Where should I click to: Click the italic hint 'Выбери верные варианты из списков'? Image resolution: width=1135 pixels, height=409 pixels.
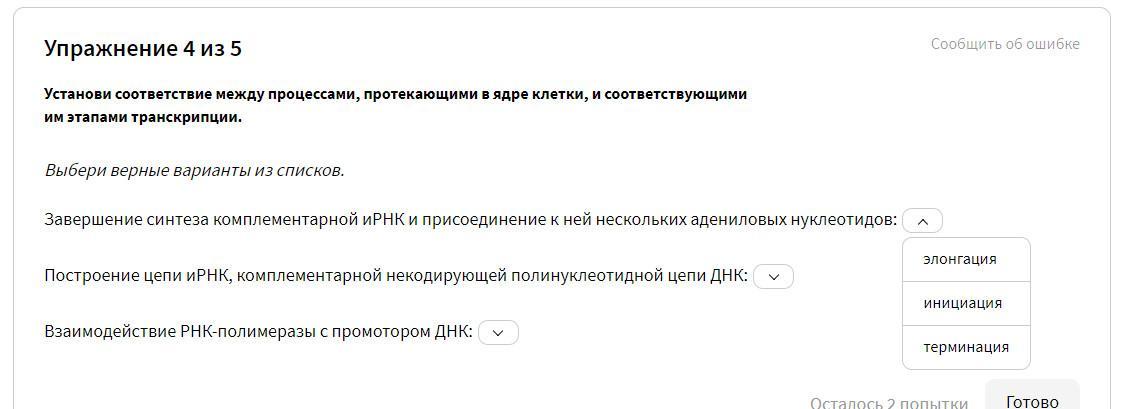click(194, 170)
